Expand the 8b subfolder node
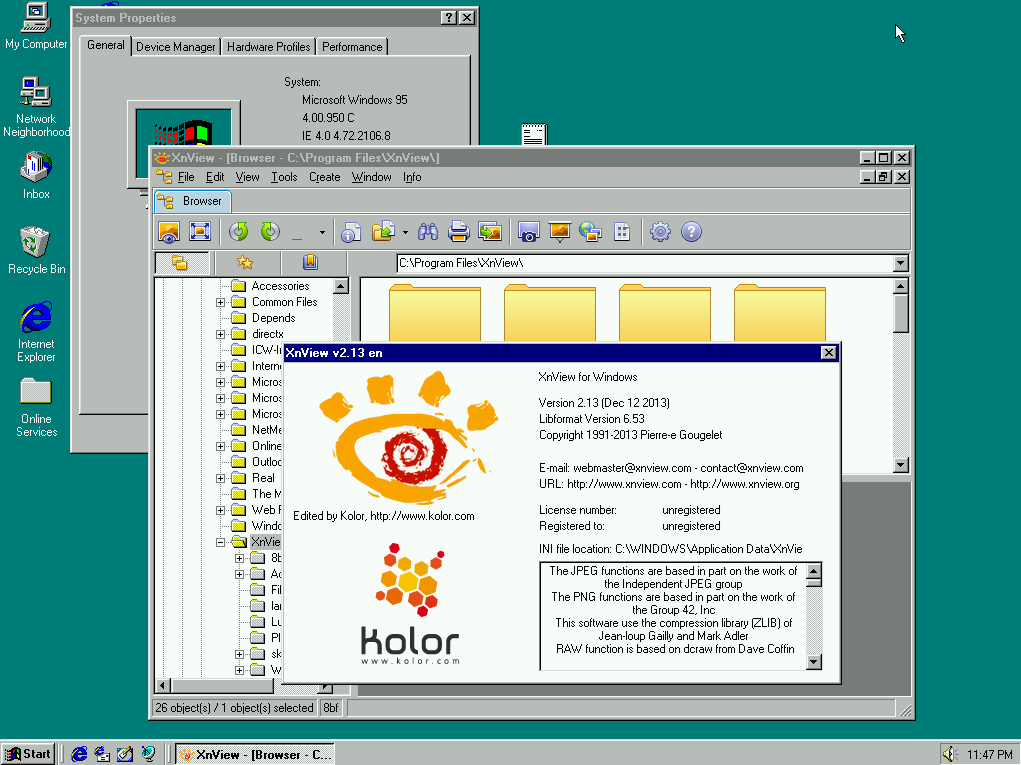The image size is (1021, 765). 240,558
